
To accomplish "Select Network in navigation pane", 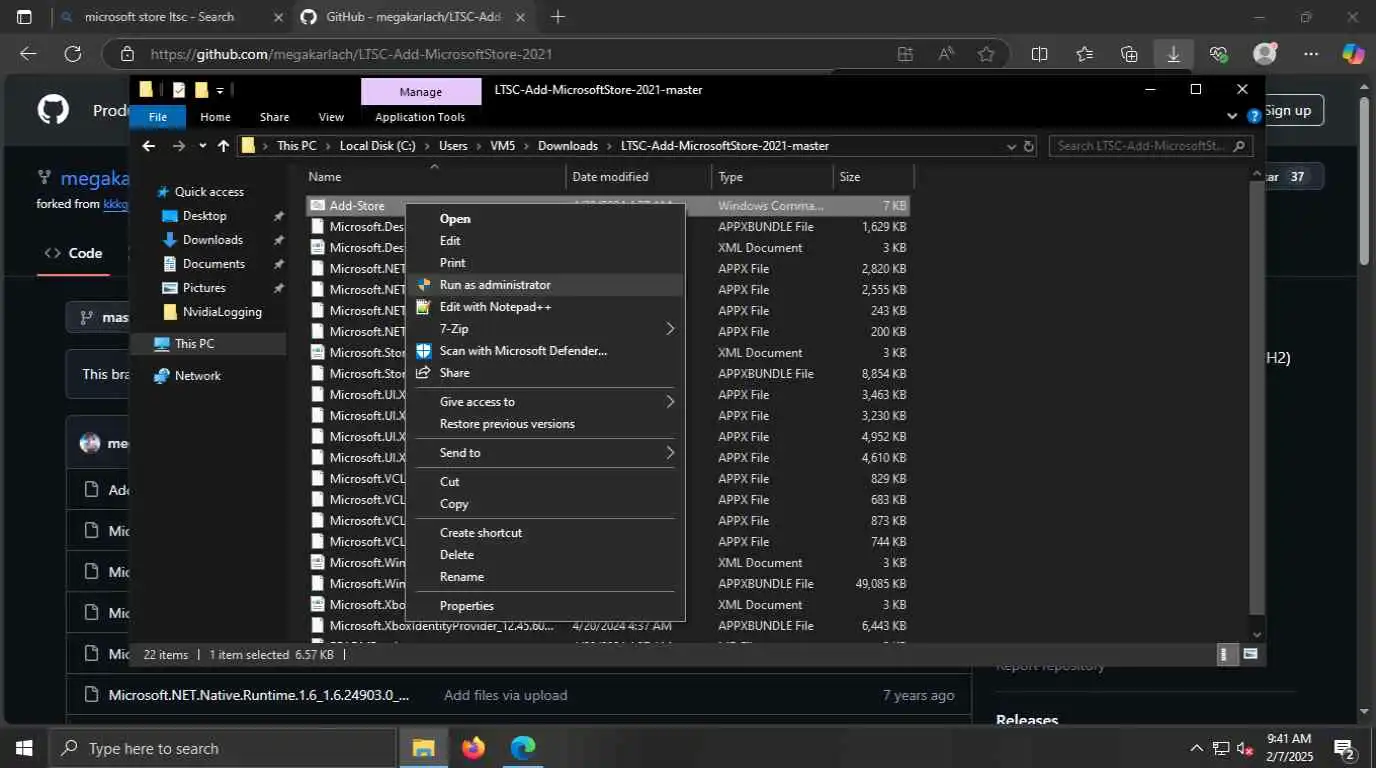I will [197, 376].
